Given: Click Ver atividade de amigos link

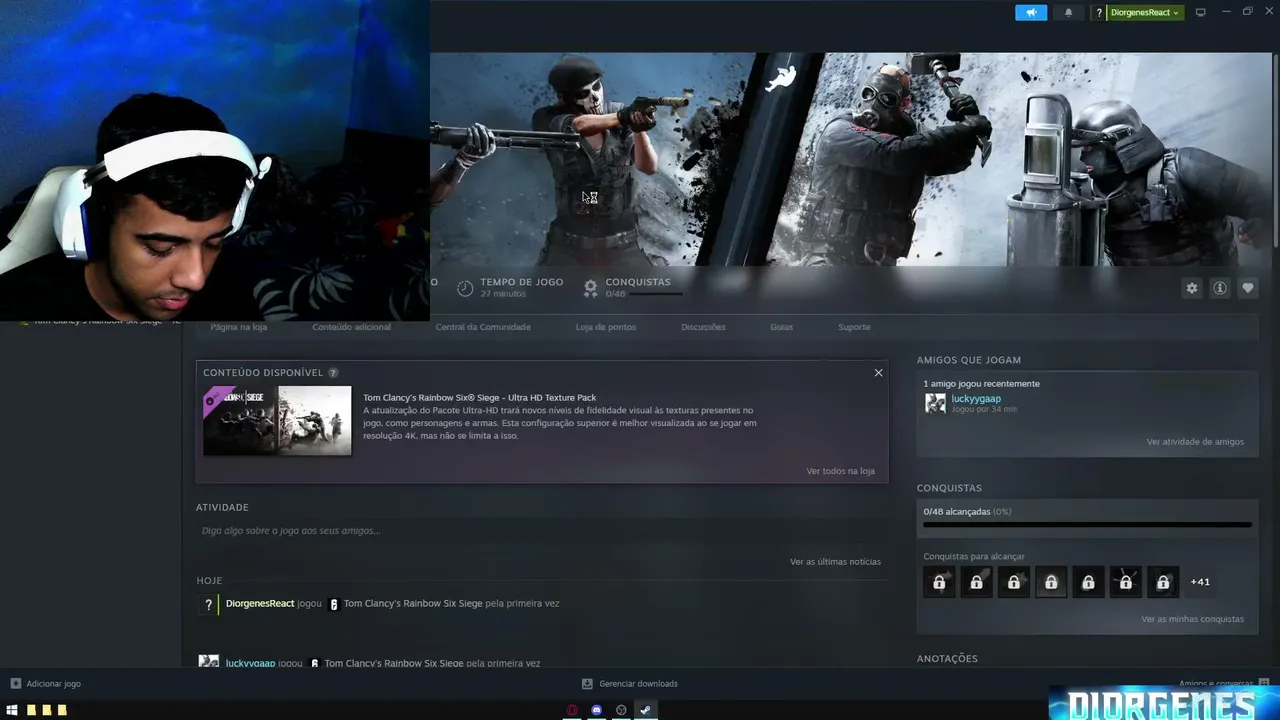Looking at the screenshot, I should [x=1195, y=442].
